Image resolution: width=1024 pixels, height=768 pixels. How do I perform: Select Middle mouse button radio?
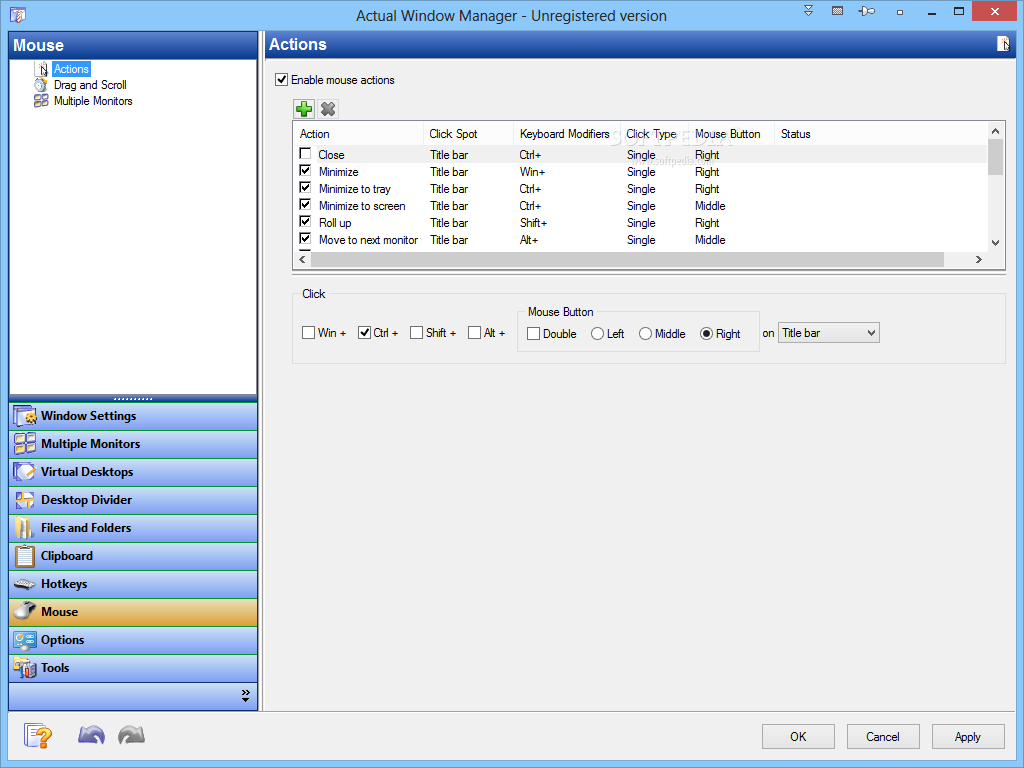point(645,334)
